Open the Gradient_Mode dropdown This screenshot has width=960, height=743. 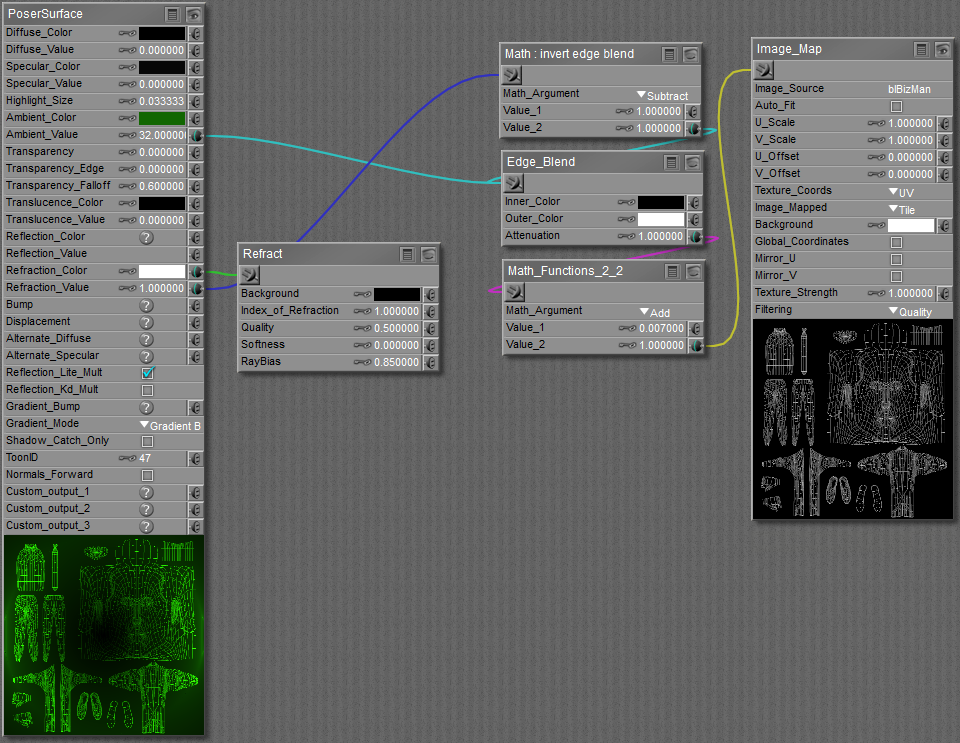click(170, 425)
